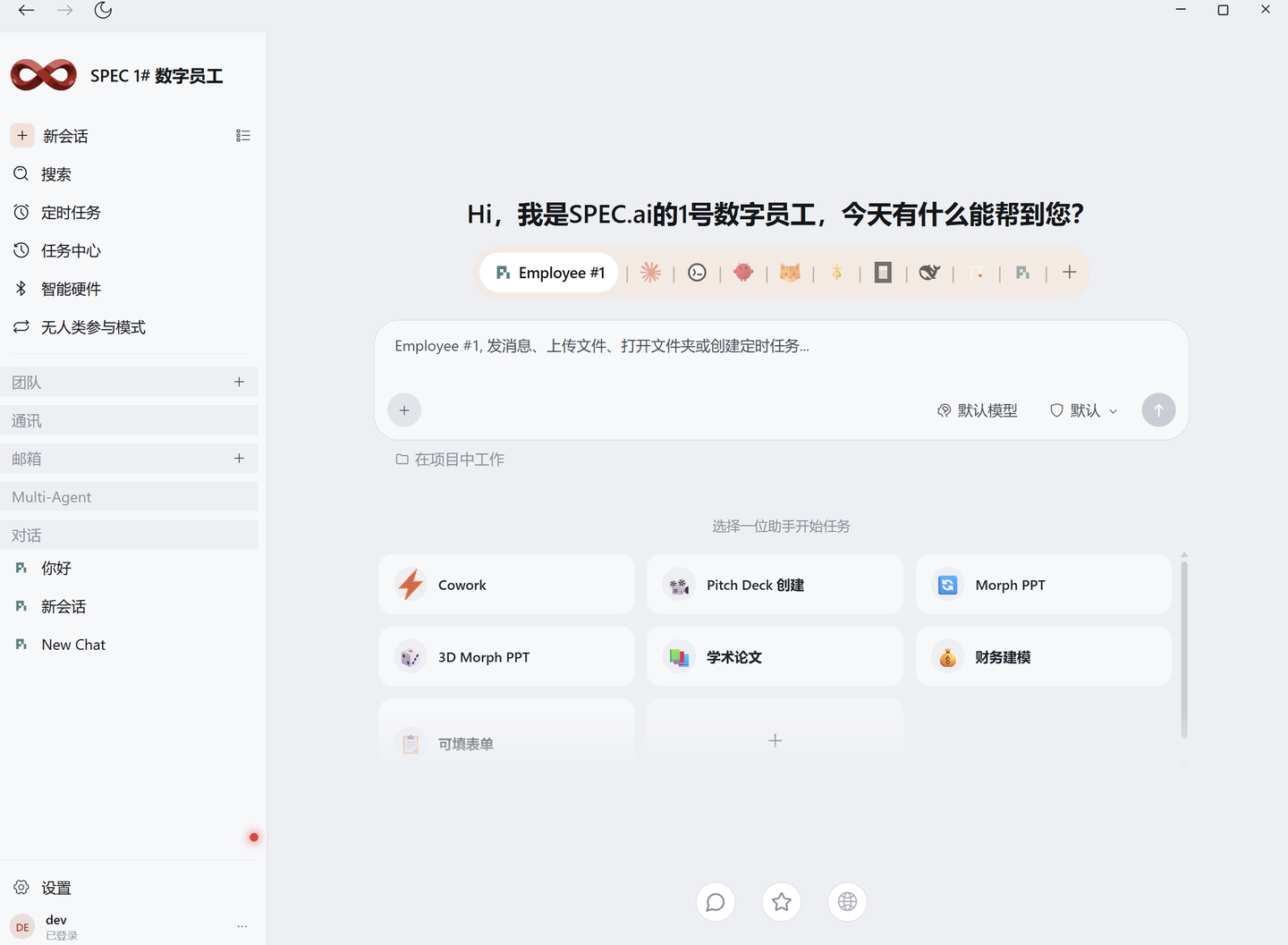The width and height of the screenshot is (1288, 945).
Task: Click the send arrow button
Action: tap(1158, 410)
